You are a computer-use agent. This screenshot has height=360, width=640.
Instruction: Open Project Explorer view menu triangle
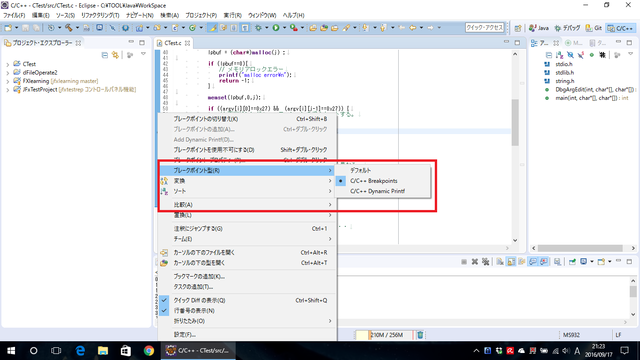coord(143,54)
